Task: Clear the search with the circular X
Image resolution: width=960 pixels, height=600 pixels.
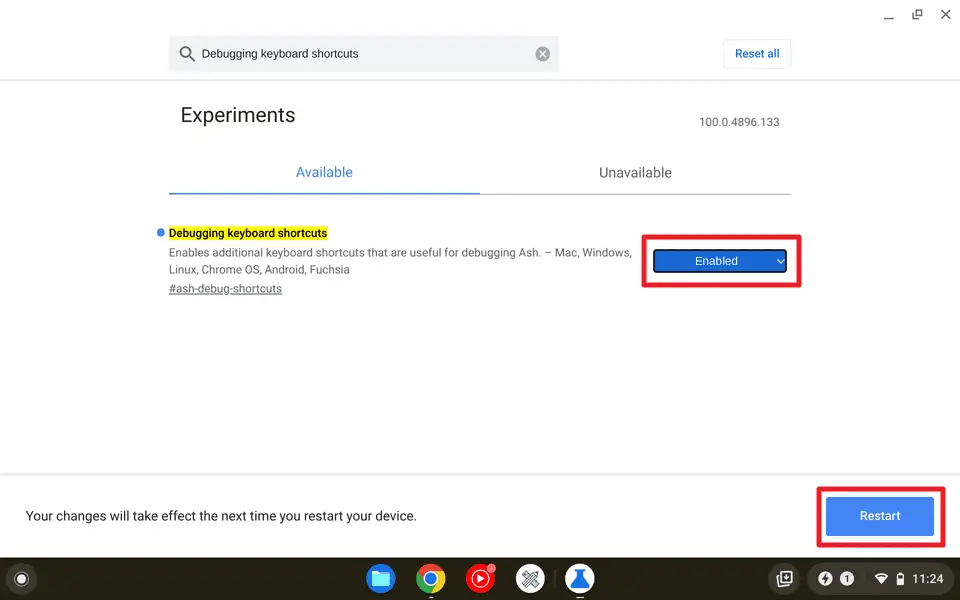Action: click(x=543, y=53)
